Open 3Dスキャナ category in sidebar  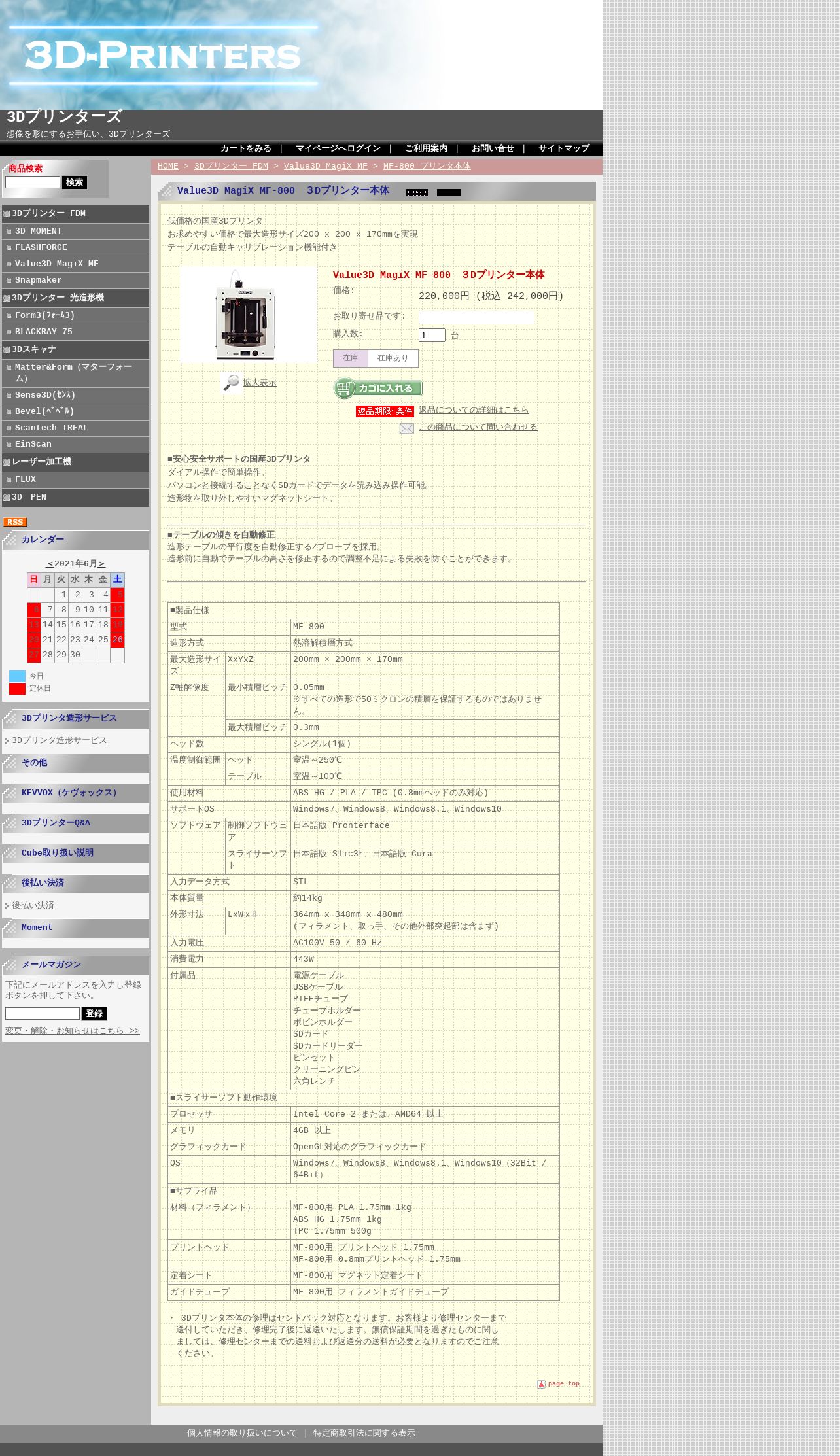75,350
